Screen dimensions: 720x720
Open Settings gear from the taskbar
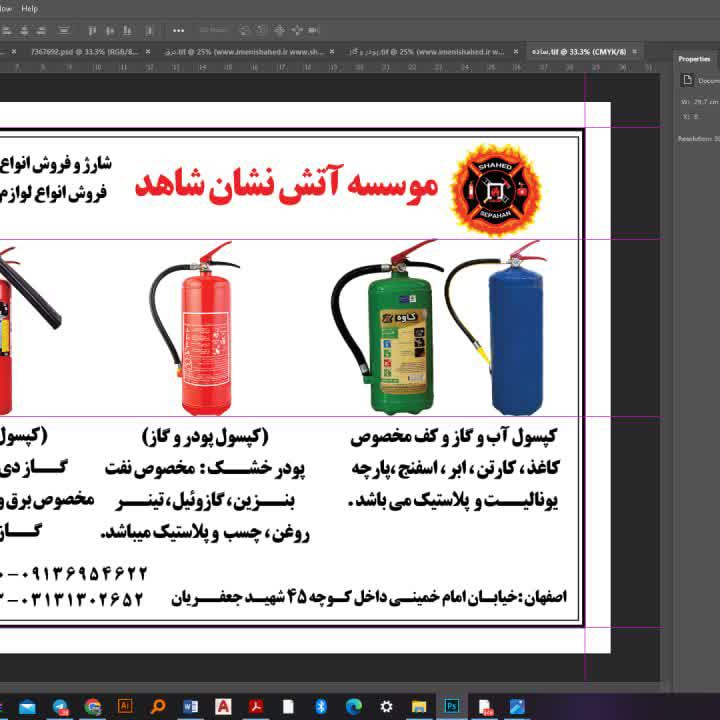(386, 706)
